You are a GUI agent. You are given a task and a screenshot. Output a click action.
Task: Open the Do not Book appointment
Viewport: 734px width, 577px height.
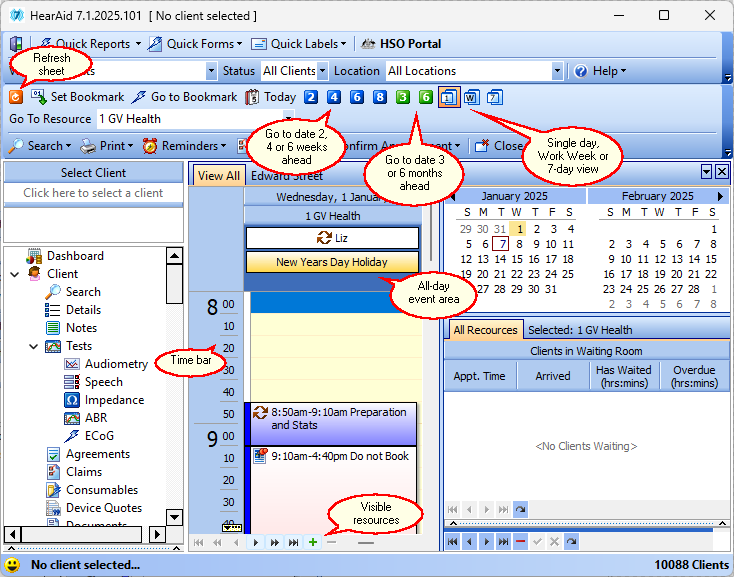pyautogui.click(x=333, y=490)
